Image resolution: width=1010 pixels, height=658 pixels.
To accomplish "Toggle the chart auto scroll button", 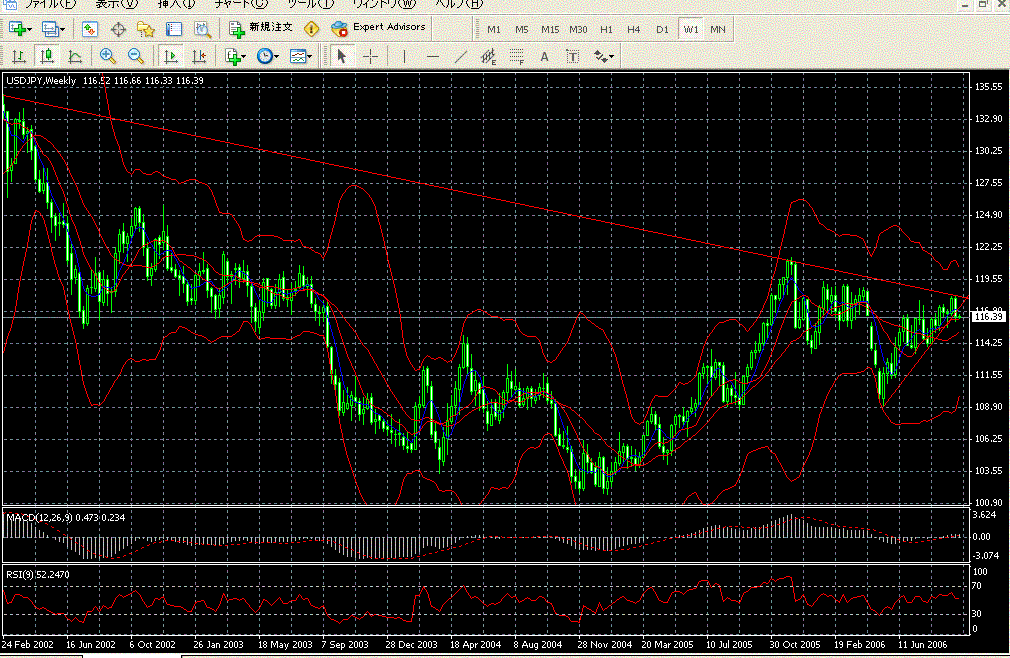I will [171, 57].
